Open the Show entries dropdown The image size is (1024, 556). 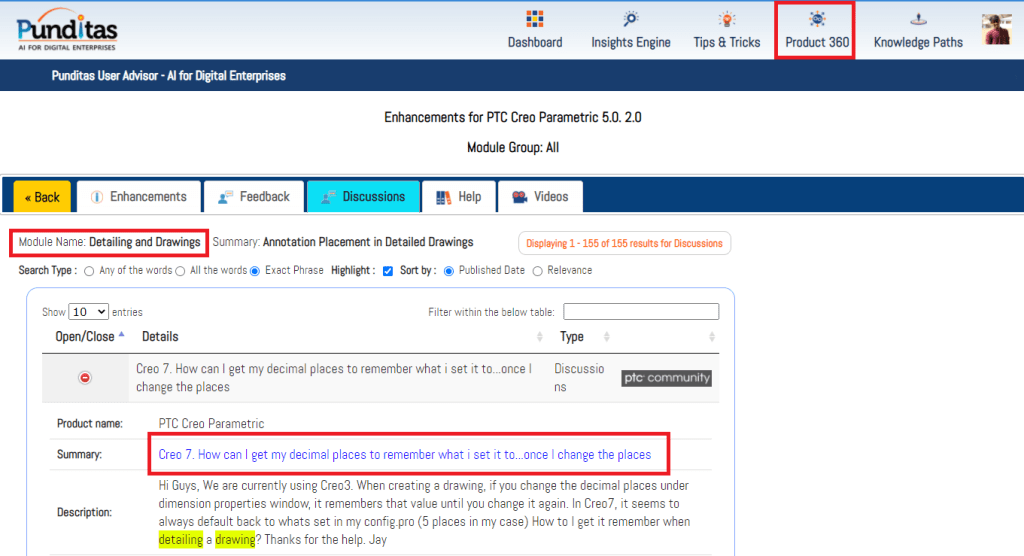(x=89, y=312)
